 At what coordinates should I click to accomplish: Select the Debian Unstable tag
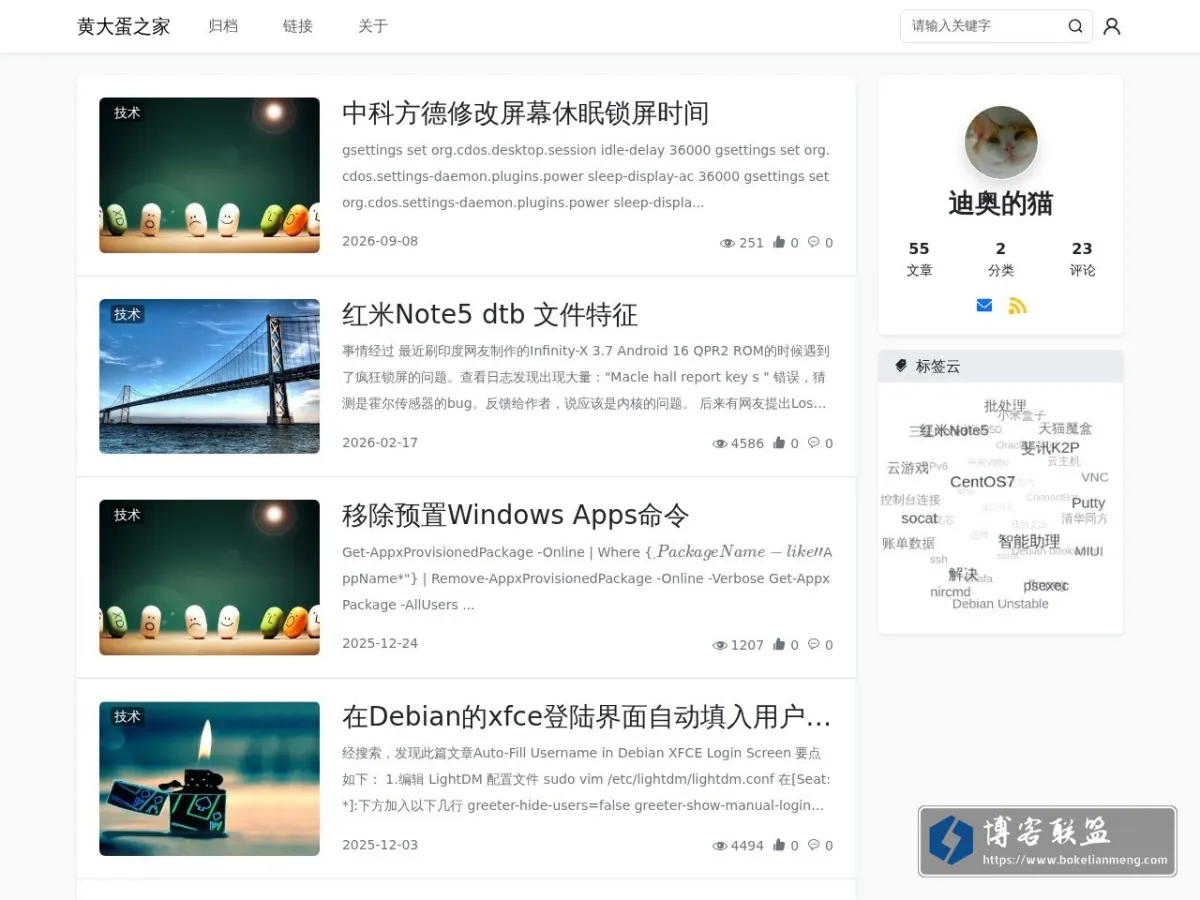[x=1000, y=604]
